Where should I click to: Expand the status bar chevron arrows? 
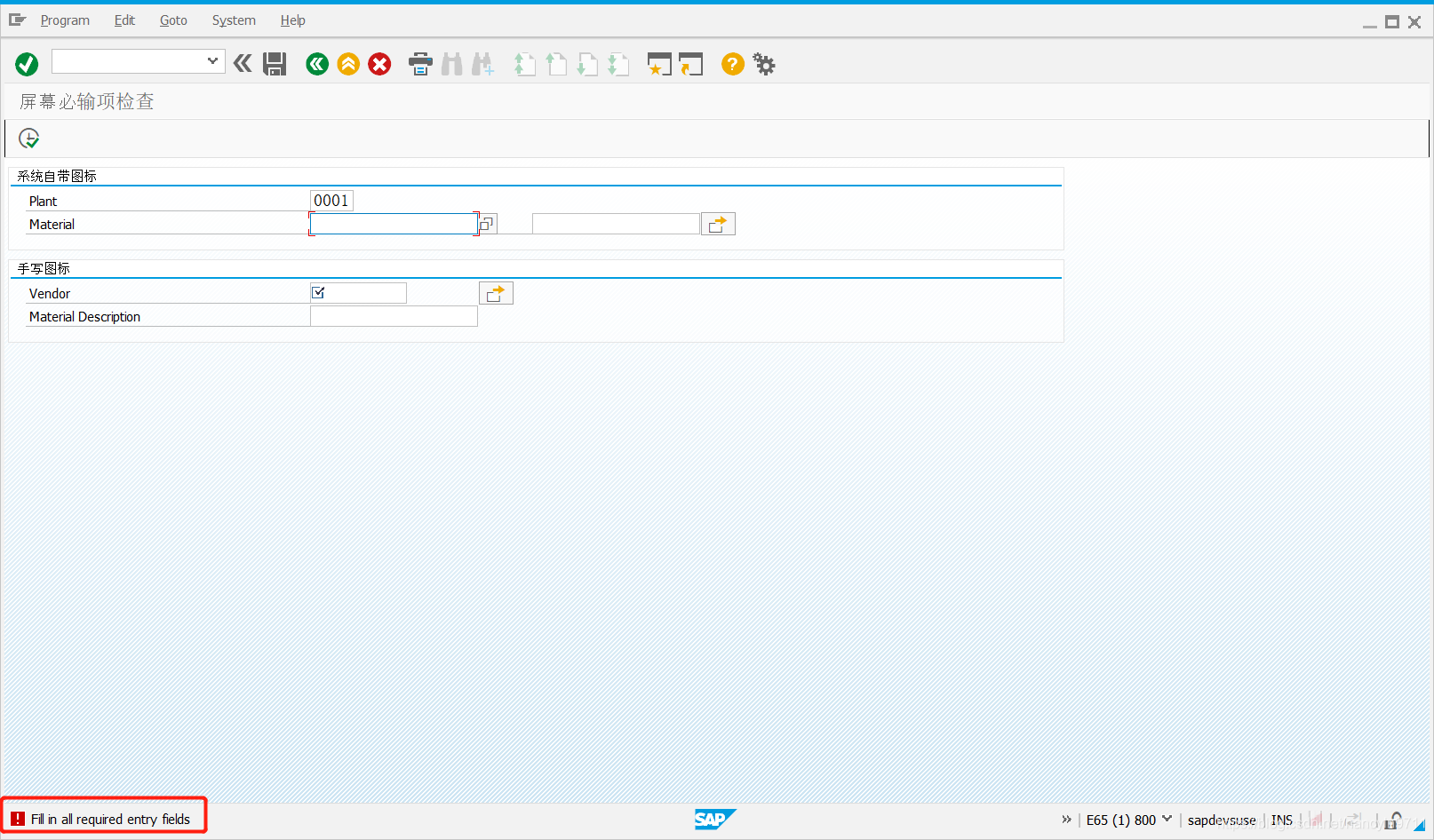1065,819
